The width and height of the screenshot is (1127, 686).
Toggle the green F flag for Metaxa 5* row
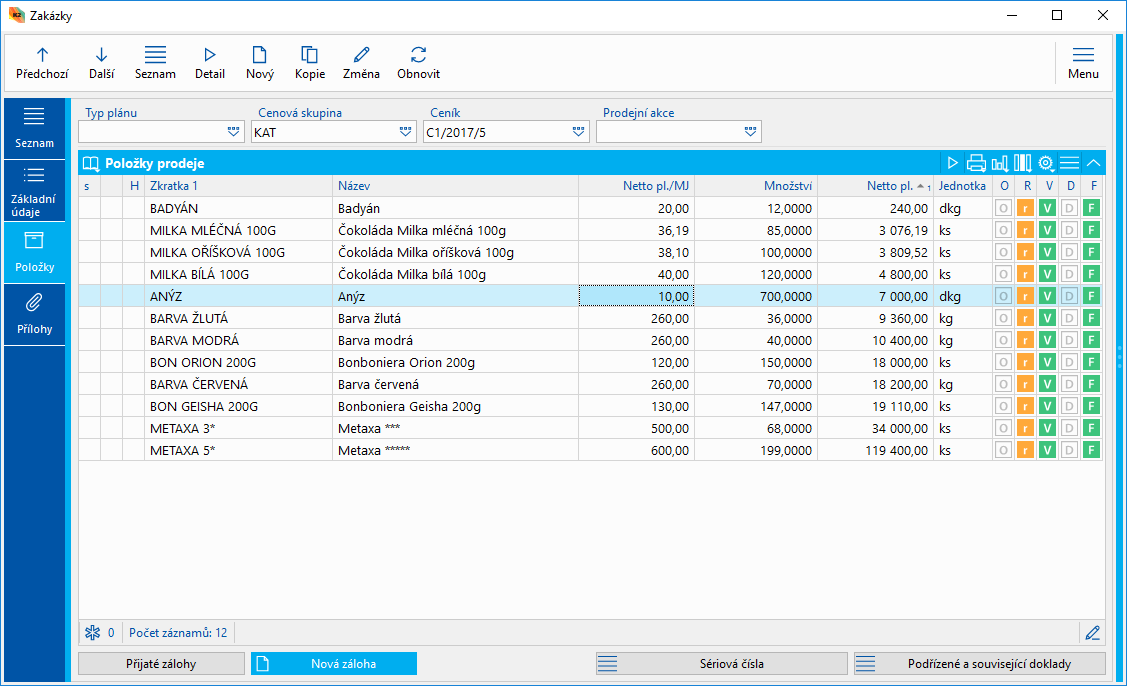point(1092,450)
